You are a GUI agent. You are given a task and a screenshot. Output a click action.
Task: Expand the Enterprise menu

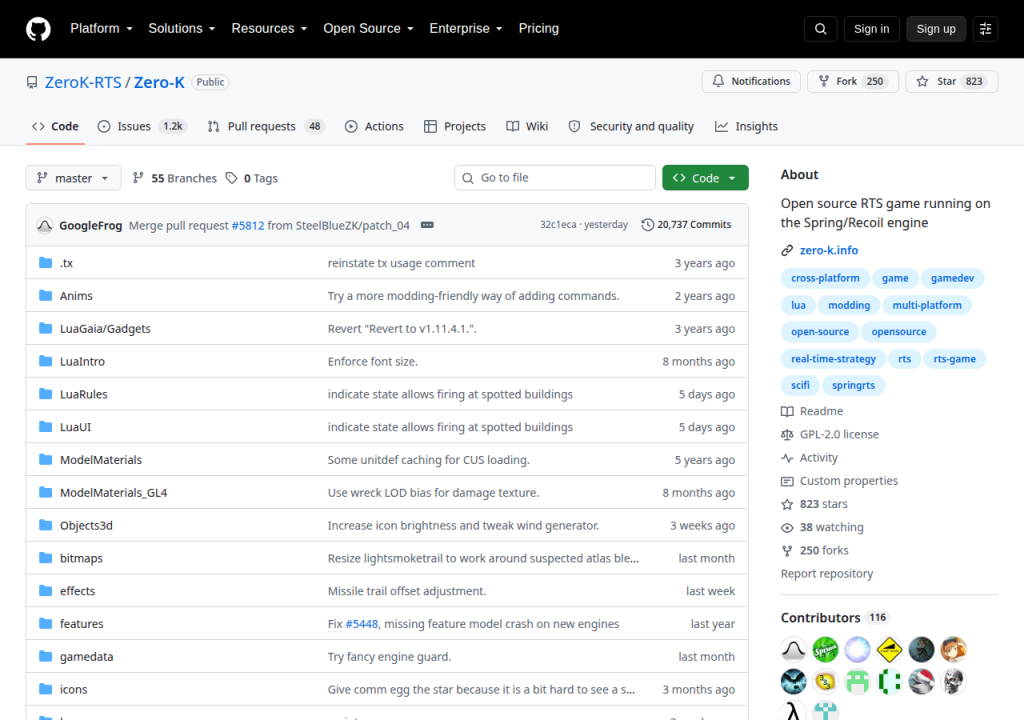pyautogui.click(x=466, y=29)
